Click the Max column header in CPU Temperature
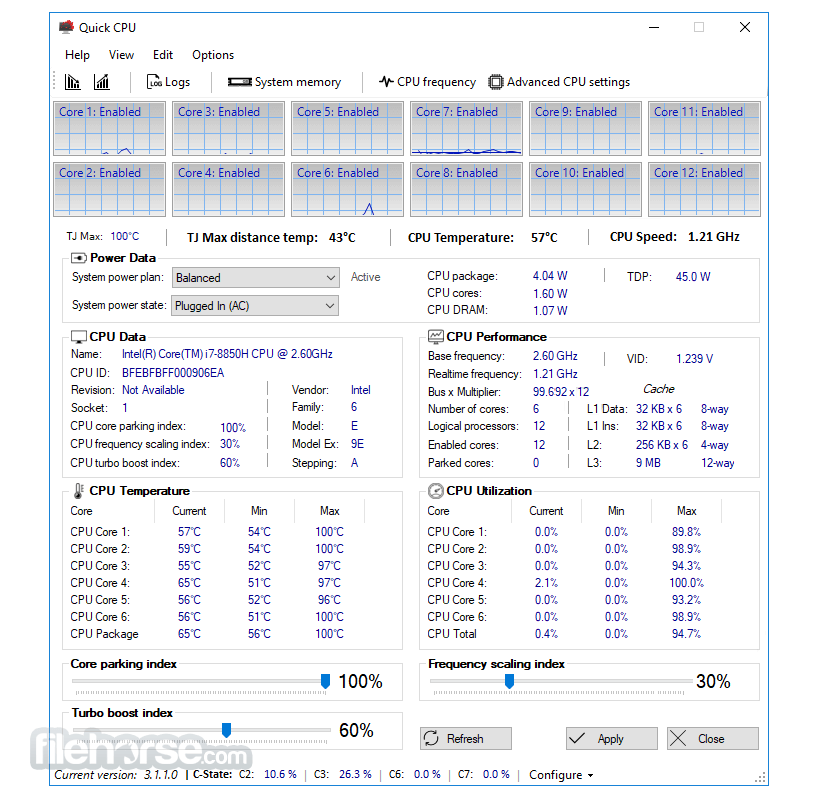The height and width of the screenshot is (800, 820). coord(329,511)
